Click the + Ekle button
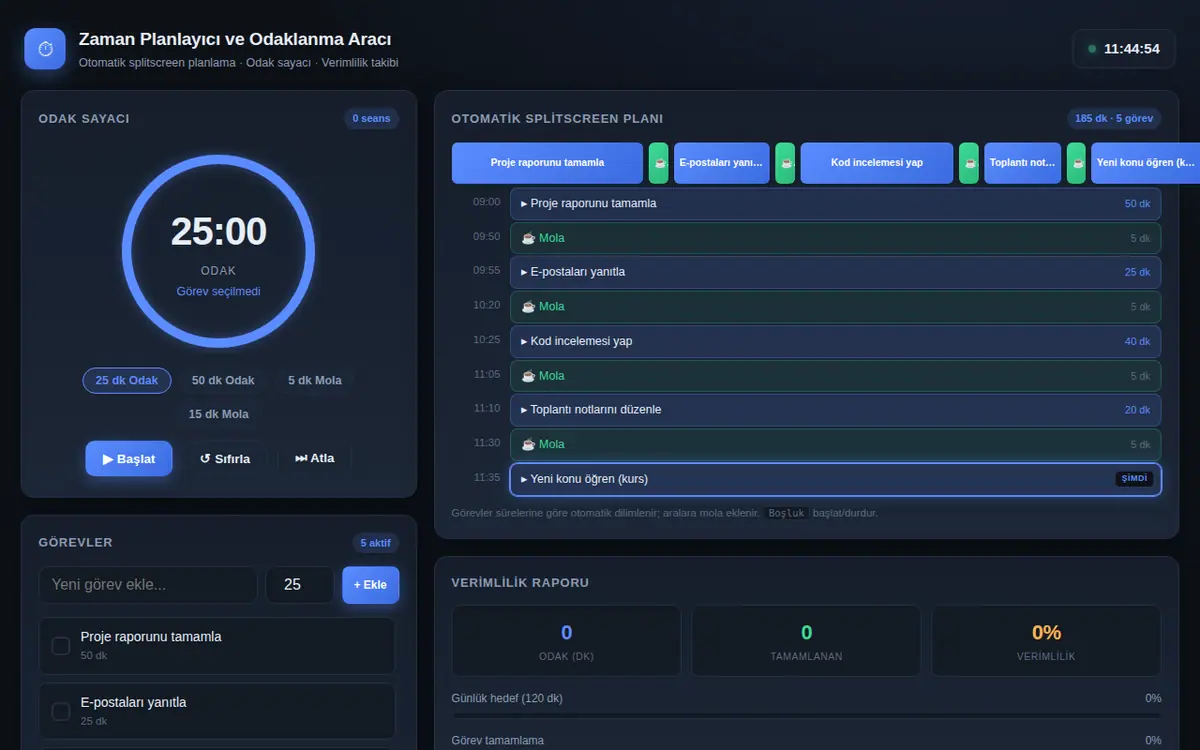 pyautogui.click(x=370, y=585)
